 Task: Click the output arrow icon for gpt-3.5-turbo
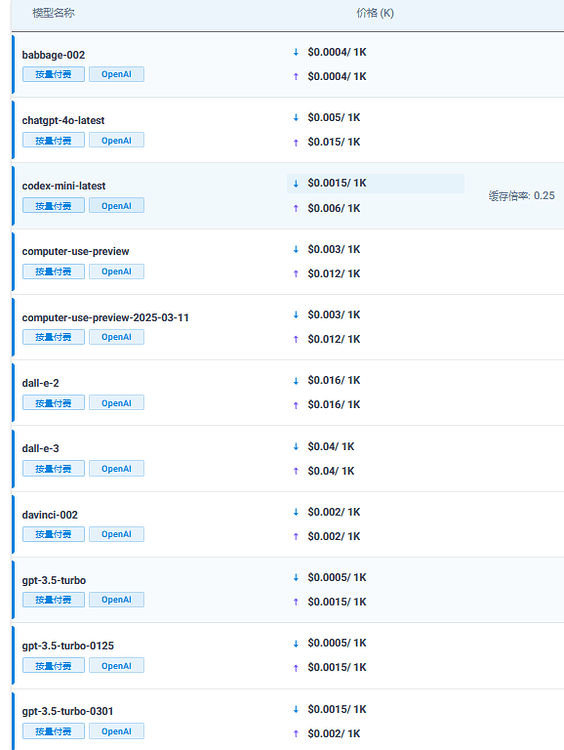point(296,602)
